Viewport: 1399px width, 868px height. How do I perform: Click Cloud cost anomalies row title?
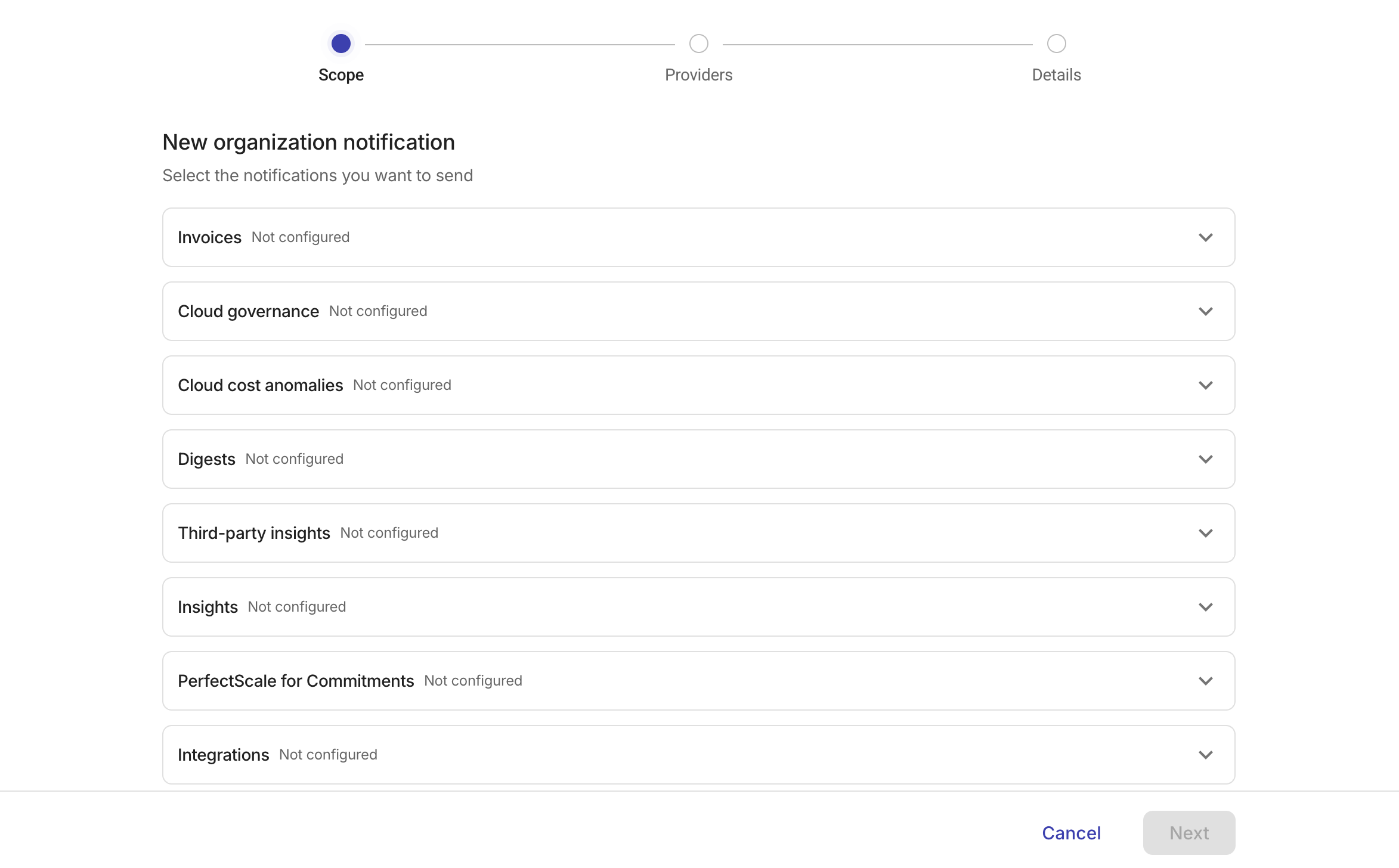click(x=261, y=385)
